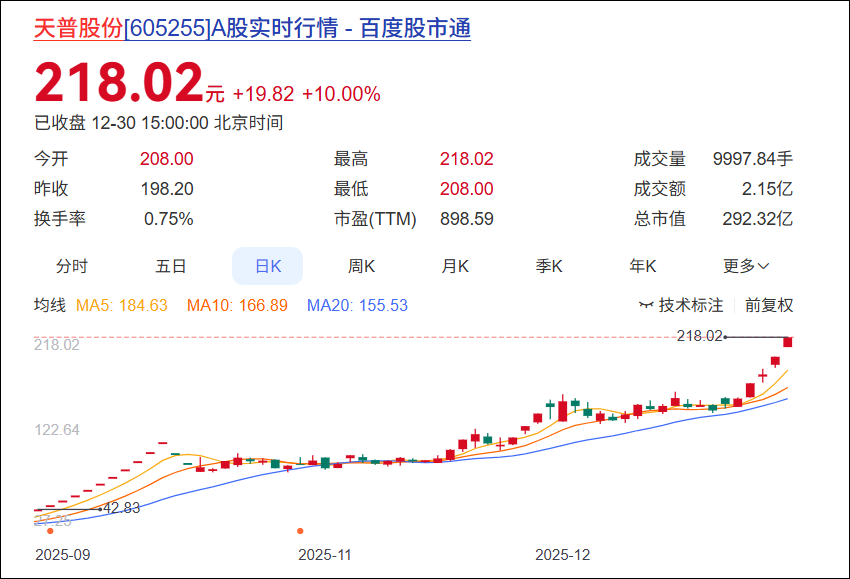This screenshot has width=850, height=579.
Task: Click the latest red candlestick at top right
Action: [x=788, y=342]
